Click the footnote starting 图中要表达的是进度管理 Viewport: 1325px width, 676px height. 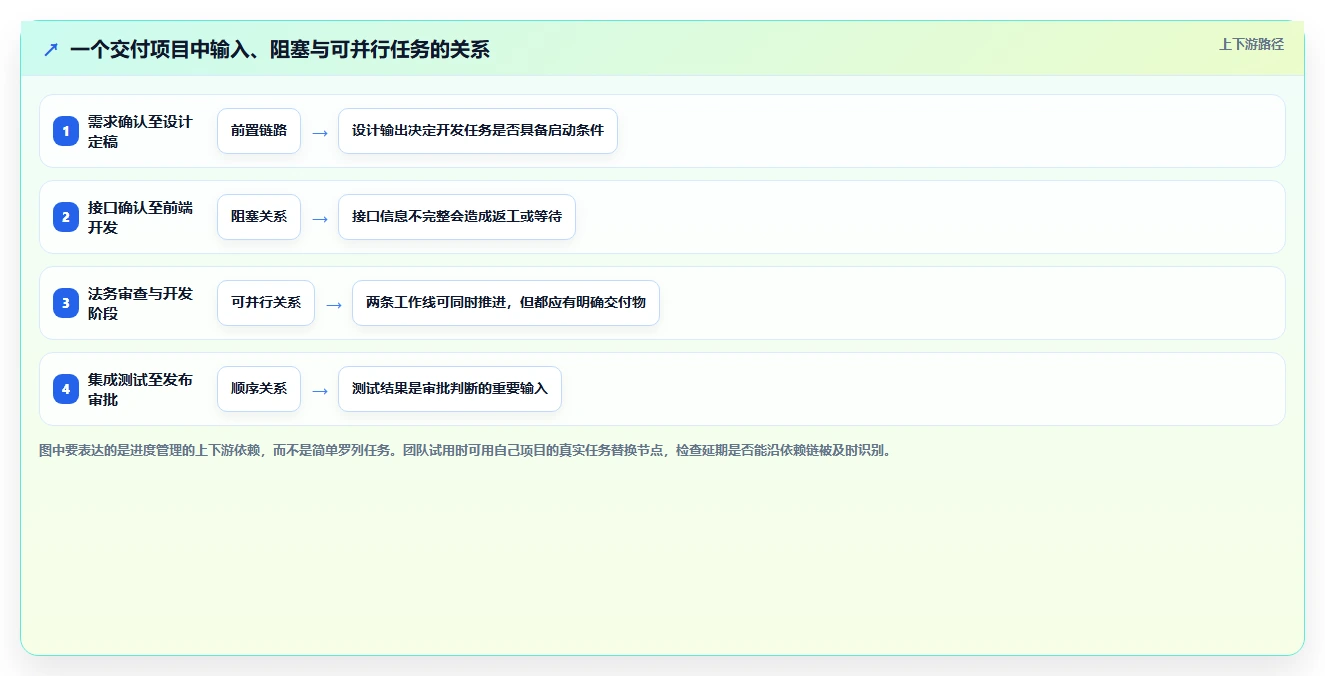coord(465,451)
